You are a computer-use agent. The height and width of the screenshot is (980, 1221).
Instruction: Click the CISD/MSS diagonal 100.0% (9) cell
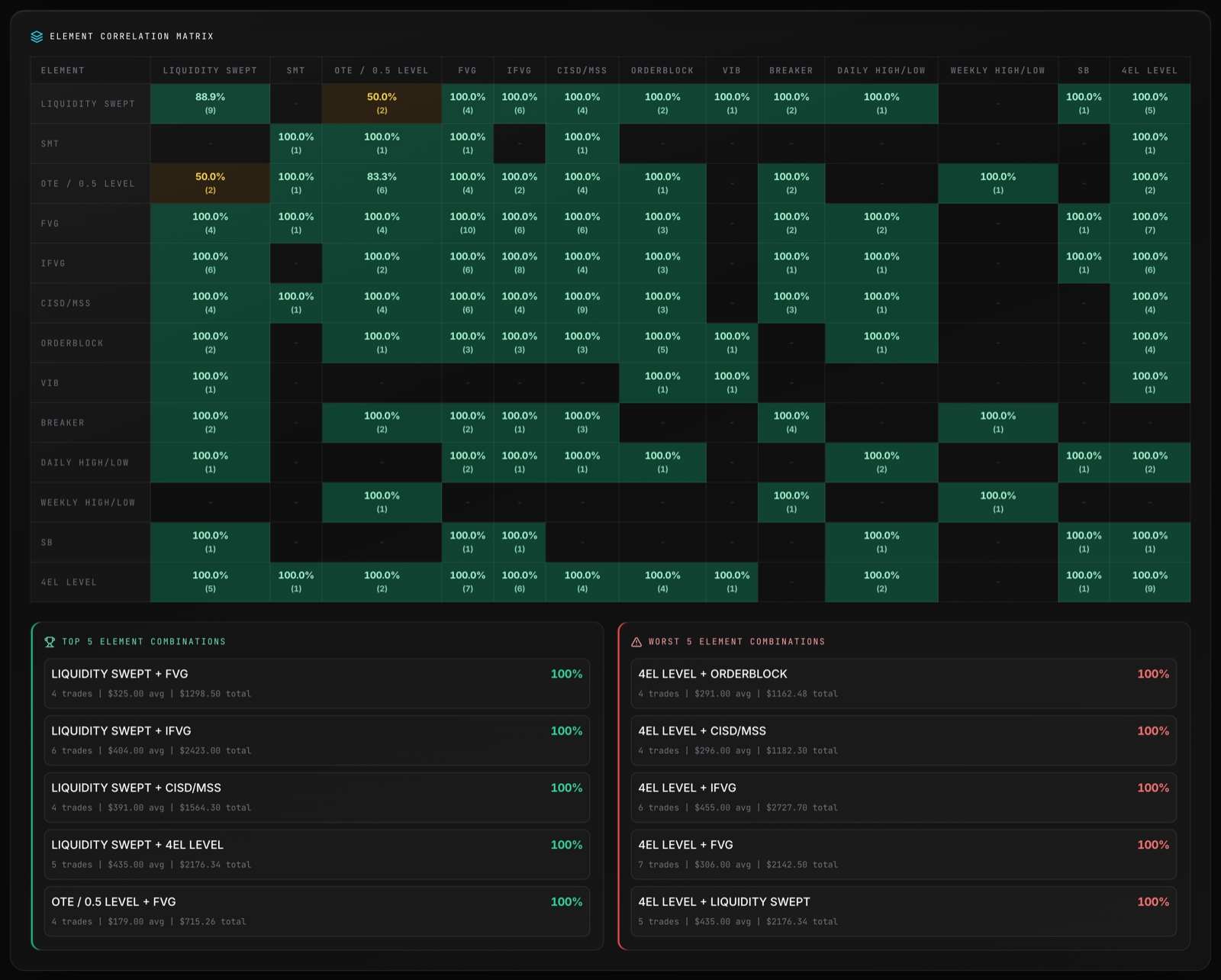tap(582, 303)
